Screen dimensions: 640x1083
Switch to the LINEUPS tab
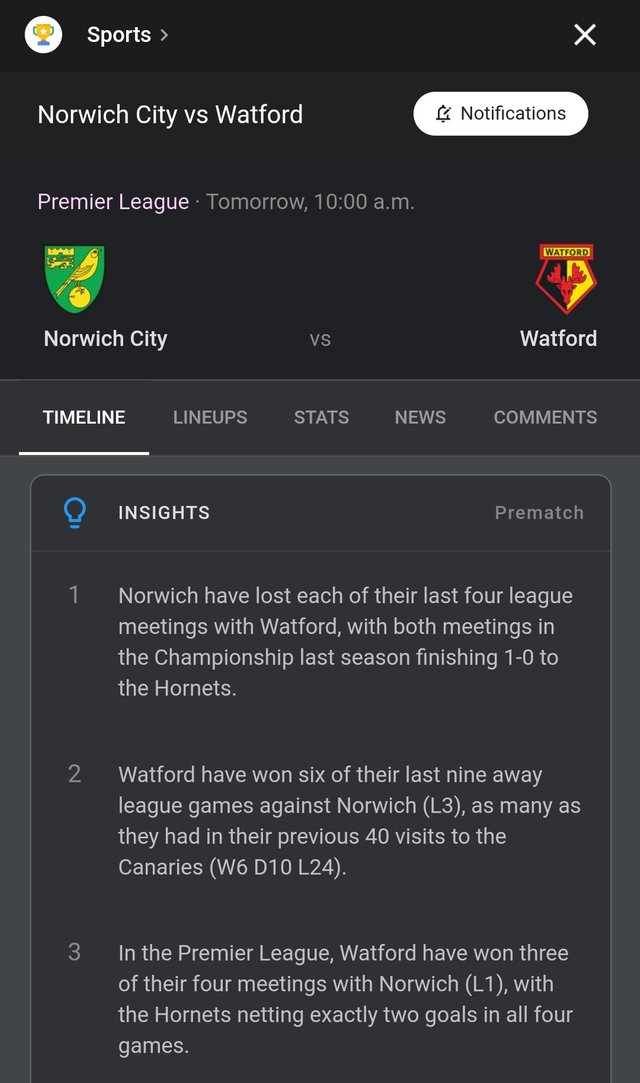click(x=210, y=417)
